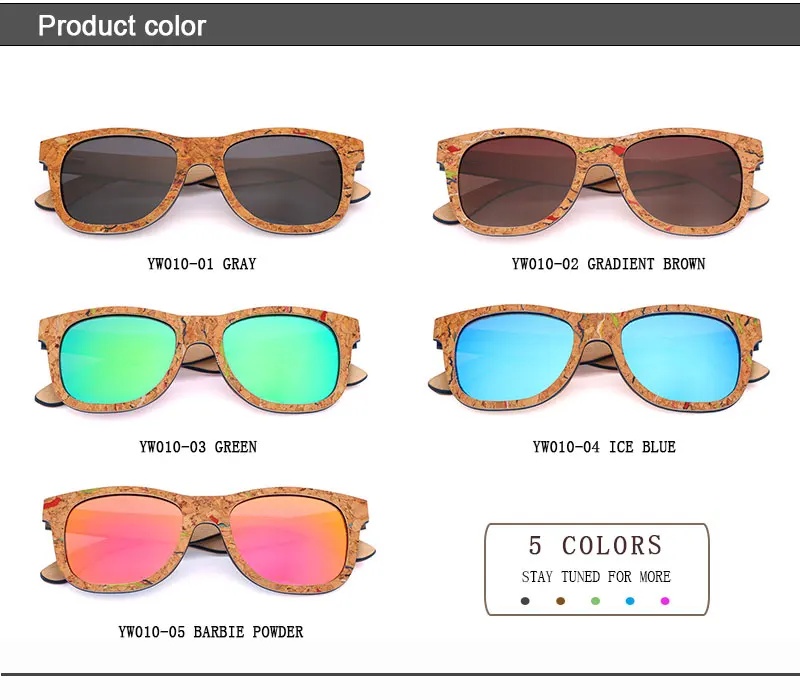Click the magenta color dot

(x=665, y=601)
